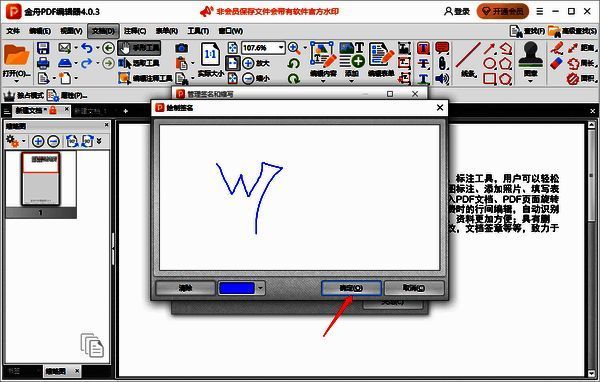Toggle the edit annotation tool 编辑注释工具
Image resolution: width=600 pixels, height=382 pixels.
click(x=145, y=78)
